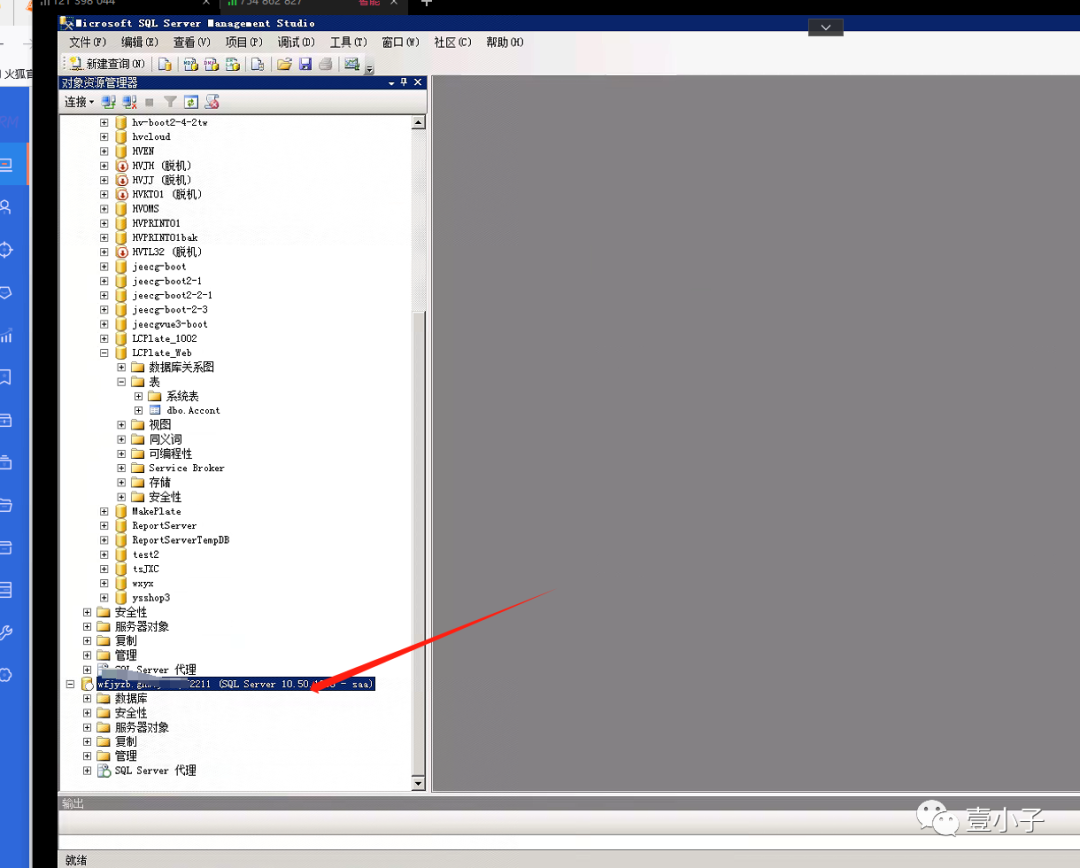Select the HVKT01 (脱机) database icon
The image size is (1080, 868).
point(122,195)
